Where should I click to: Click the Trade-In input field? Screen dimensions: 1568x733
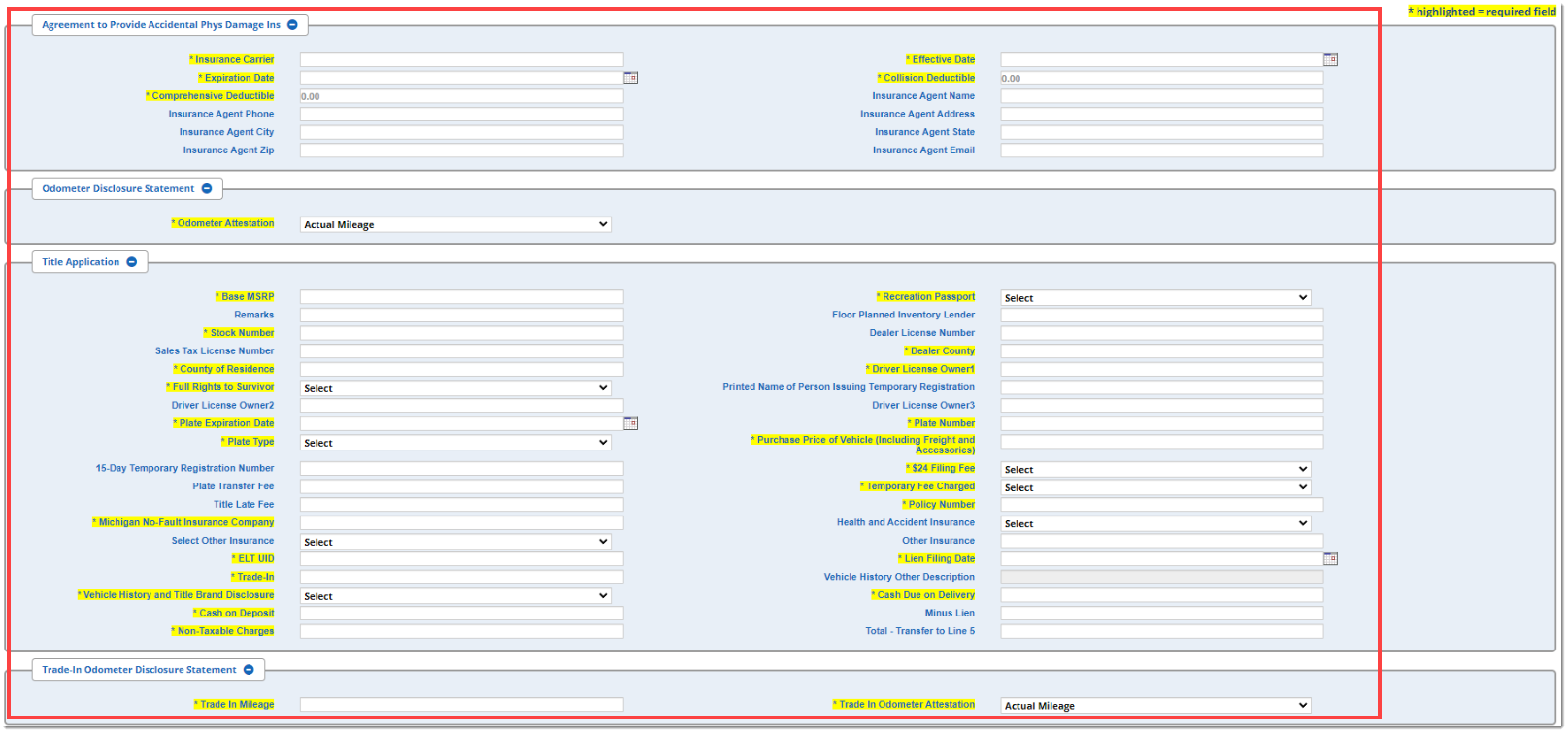461,578
